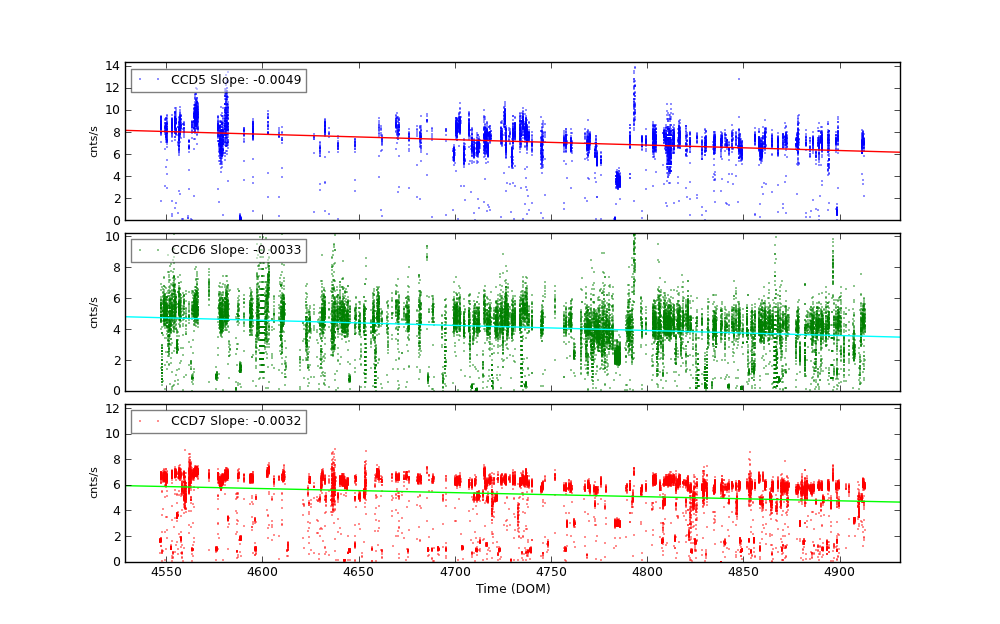Click the 12 tick on bottom panel y-axis
This screenshot has height=624, width=1000.
114,409
